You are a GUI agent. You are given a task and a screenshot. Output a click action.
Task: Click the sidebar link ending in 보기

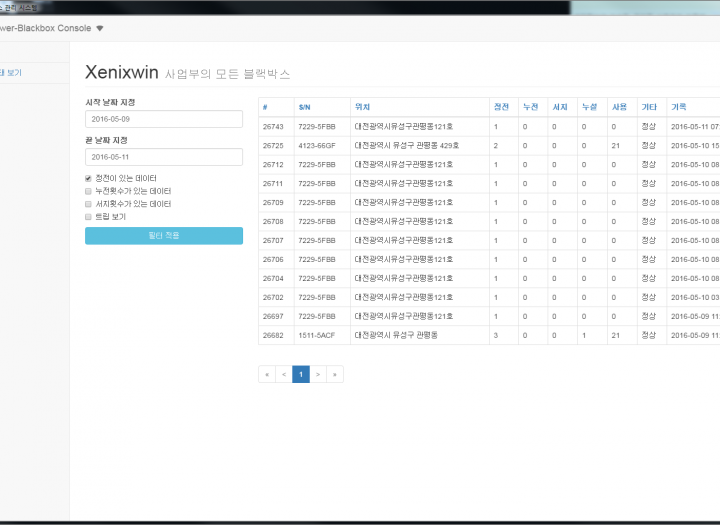pos(14,72)
